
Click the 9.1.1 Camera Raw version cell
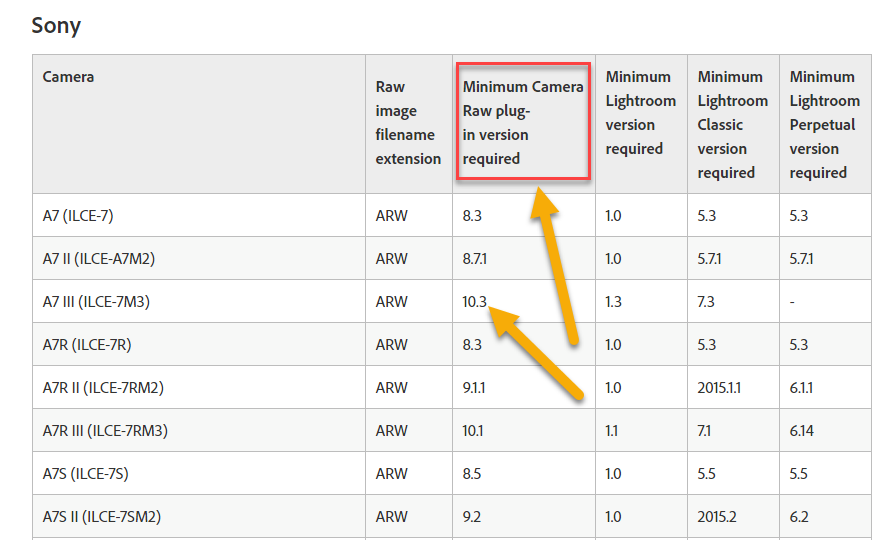coord(474,388)
